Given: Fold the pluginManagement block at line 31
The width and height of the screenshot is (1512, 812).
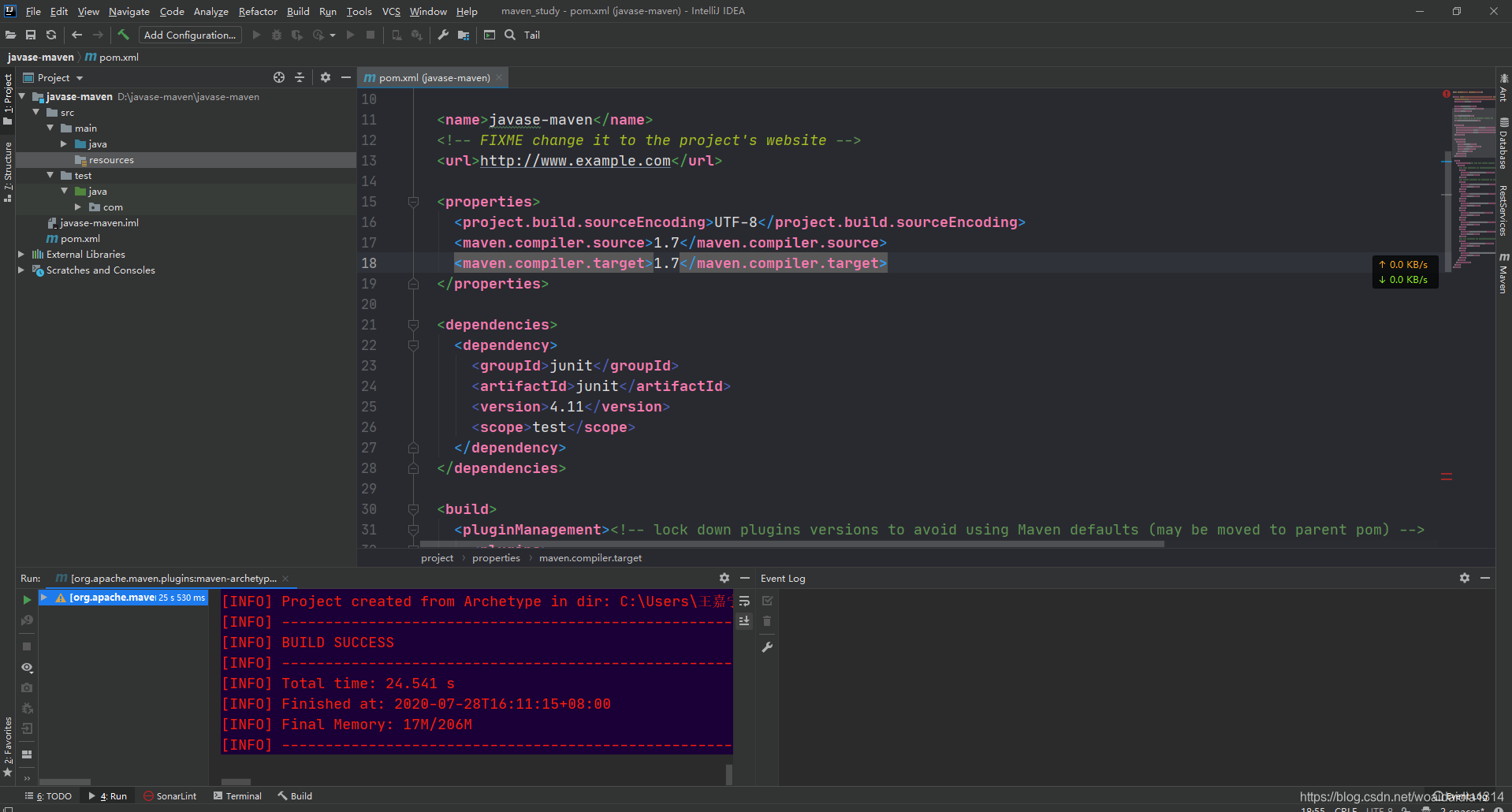Looking at the screenshot, I should (413, 530).
